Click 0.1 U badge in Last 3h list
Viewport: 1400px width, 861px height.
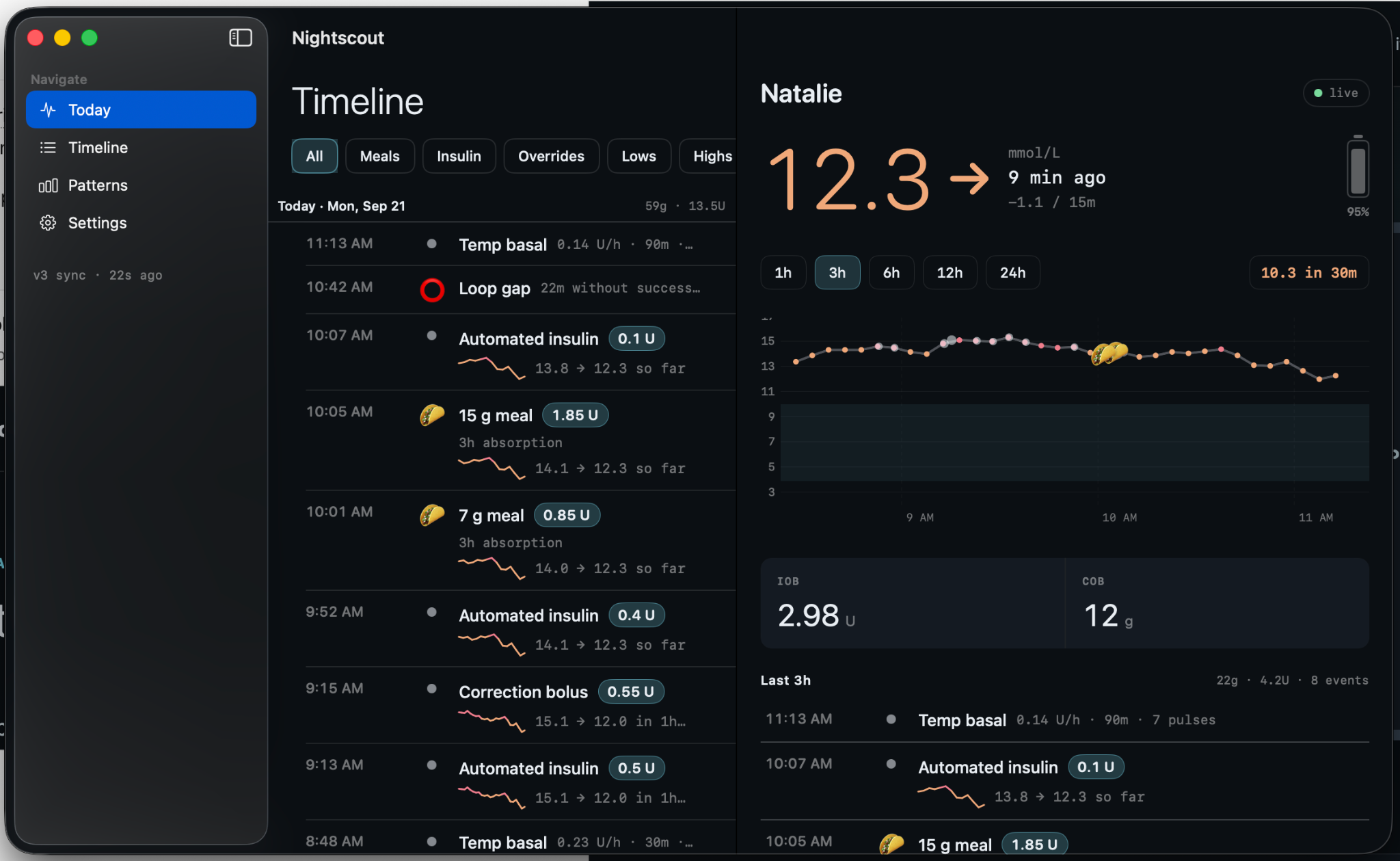[x=1096, y=767]
